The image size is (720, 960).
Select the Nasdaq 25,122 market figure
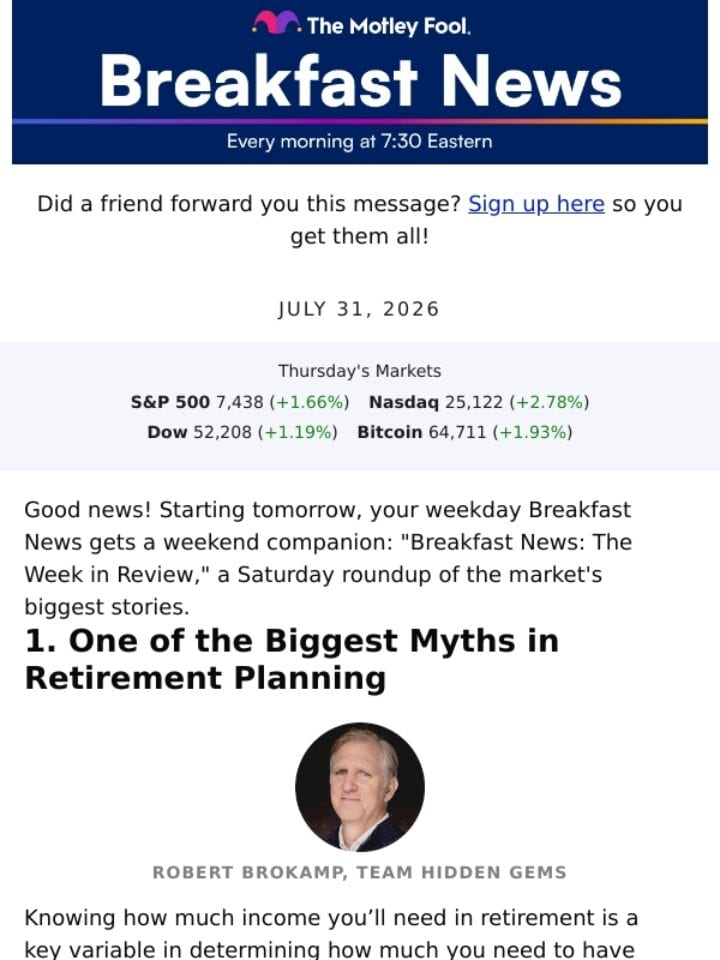point(479,402)
